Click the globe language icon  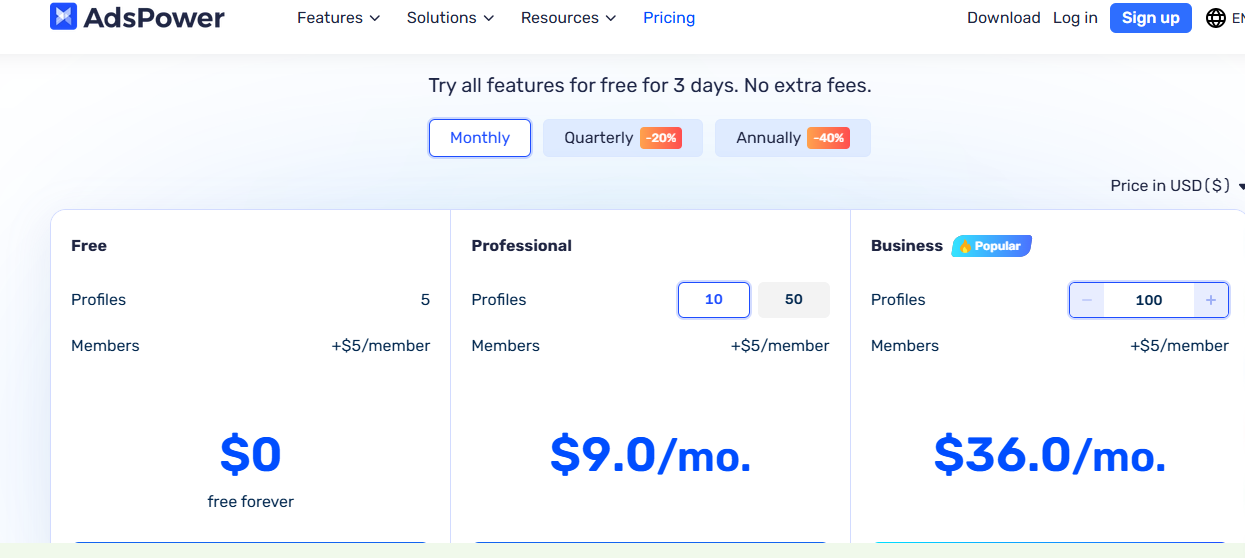[1215, 18]
